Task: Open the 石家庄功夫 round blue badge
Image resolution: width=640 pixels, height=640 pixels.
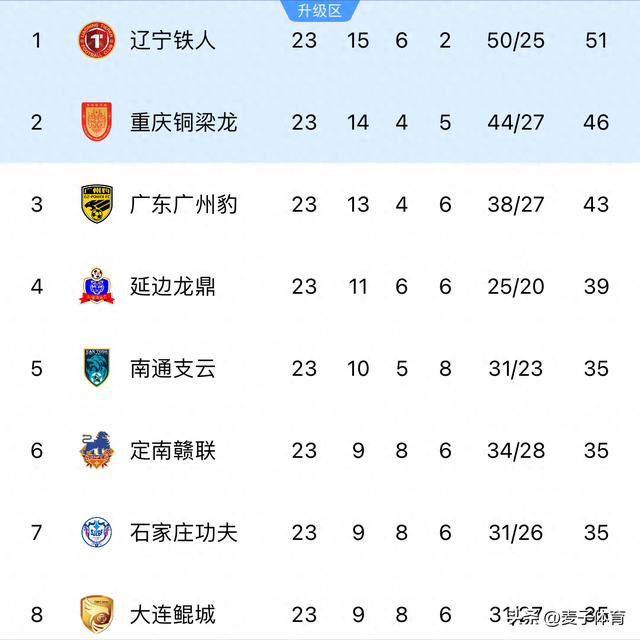Action: coord(97,532)
